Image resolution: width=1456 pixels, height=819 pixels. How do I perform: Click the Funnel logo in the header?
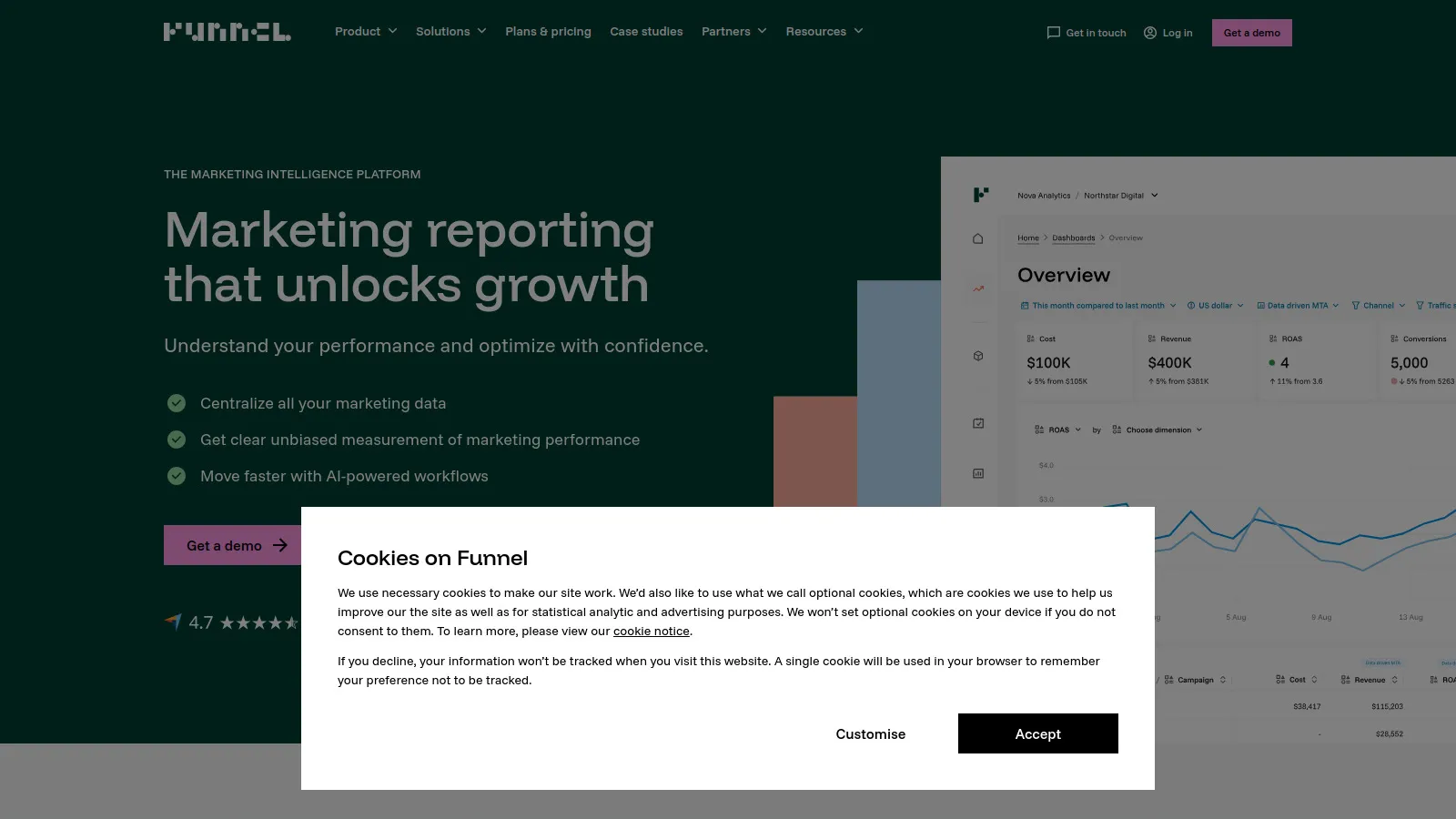coord(227,31)
